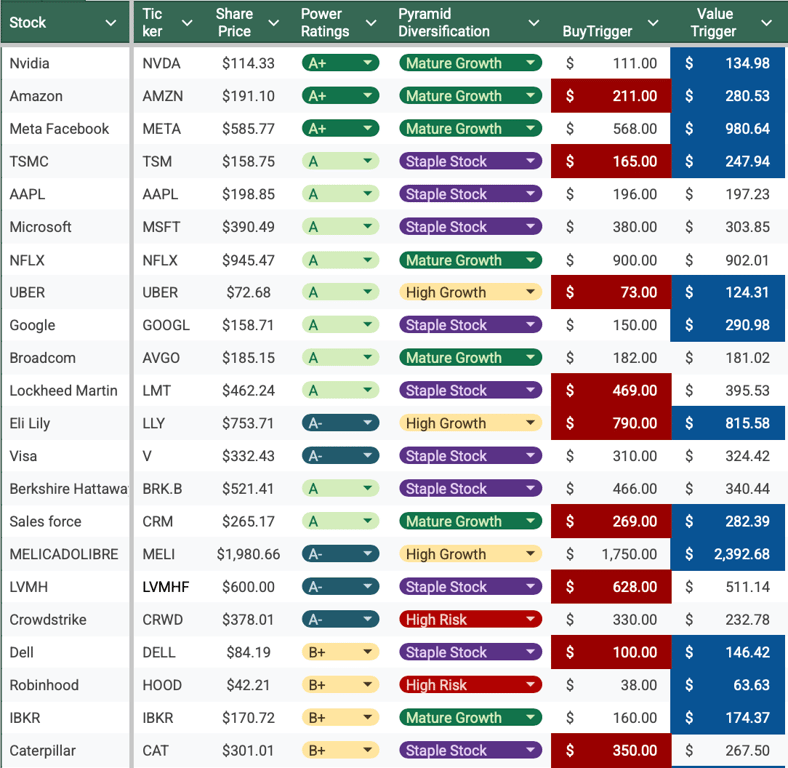
Task: Open Robinhood's High Risk dropdown chip
Action: [531, 685]
